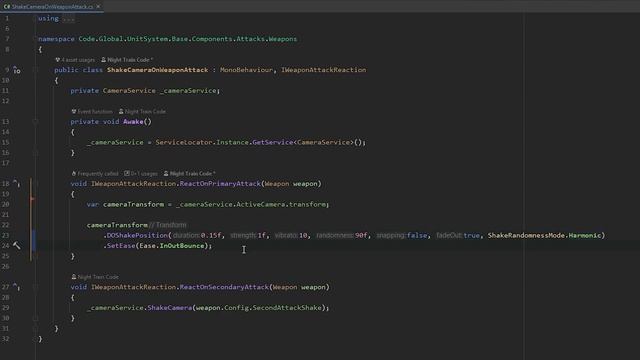
Task: Click the DOShakePosition call
Action: pyautogui.click(x=137, y=235)
